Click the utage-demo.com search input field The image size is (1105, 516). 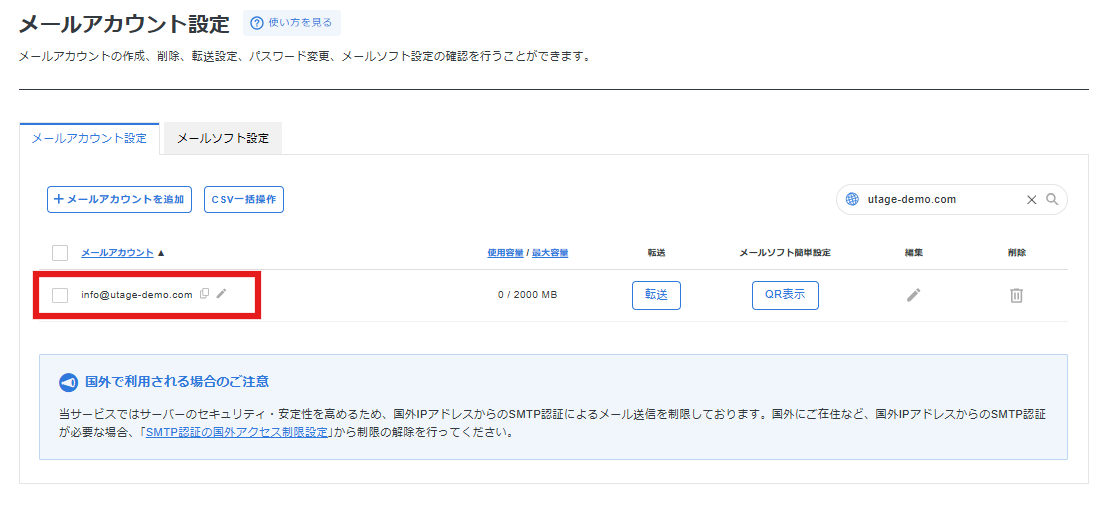coord(940,200)
